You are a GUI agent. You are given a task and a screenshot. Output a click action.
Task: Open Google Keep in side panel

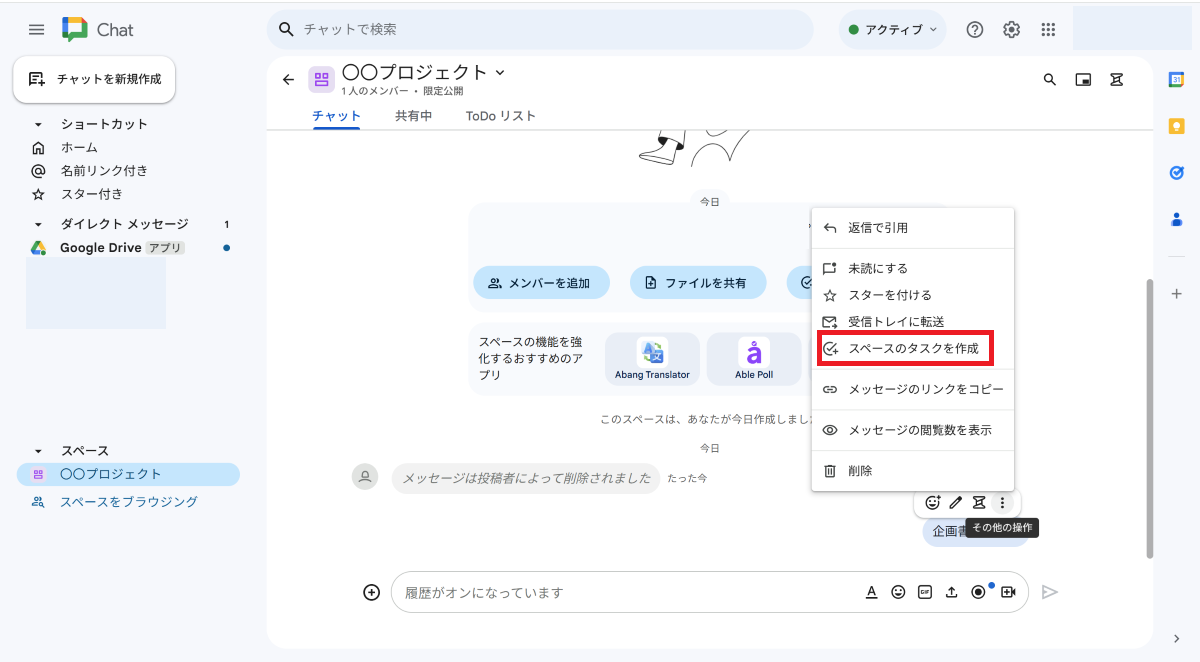(1177, 126)
